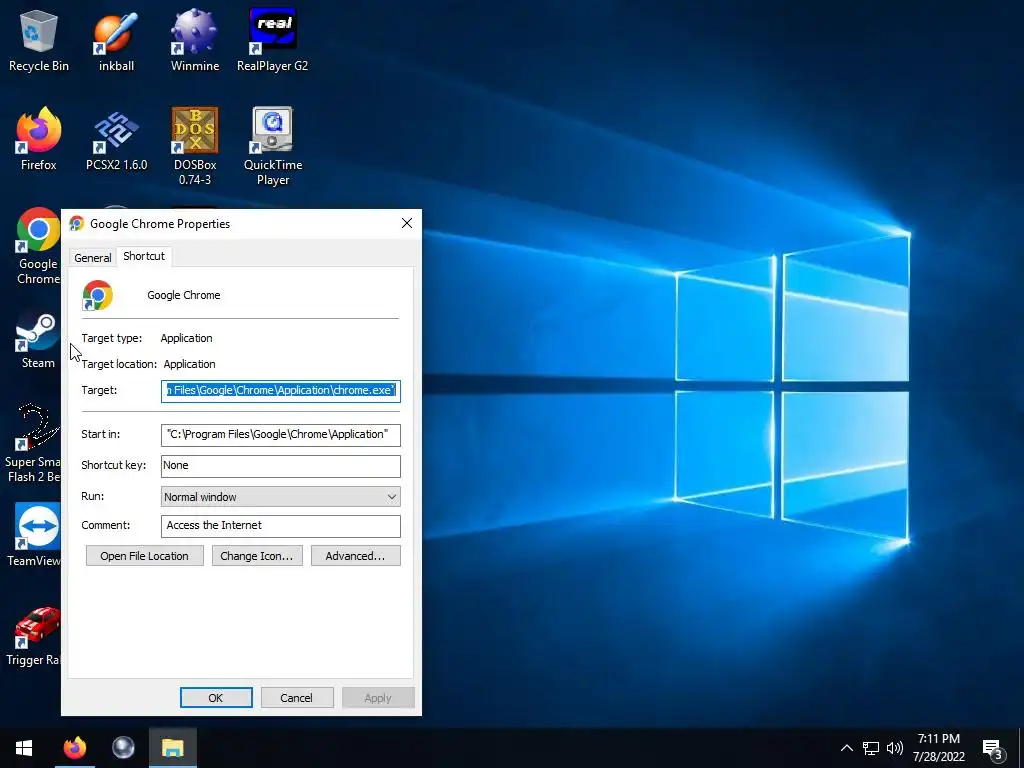Open the volume tray icon

coord(895,748)
